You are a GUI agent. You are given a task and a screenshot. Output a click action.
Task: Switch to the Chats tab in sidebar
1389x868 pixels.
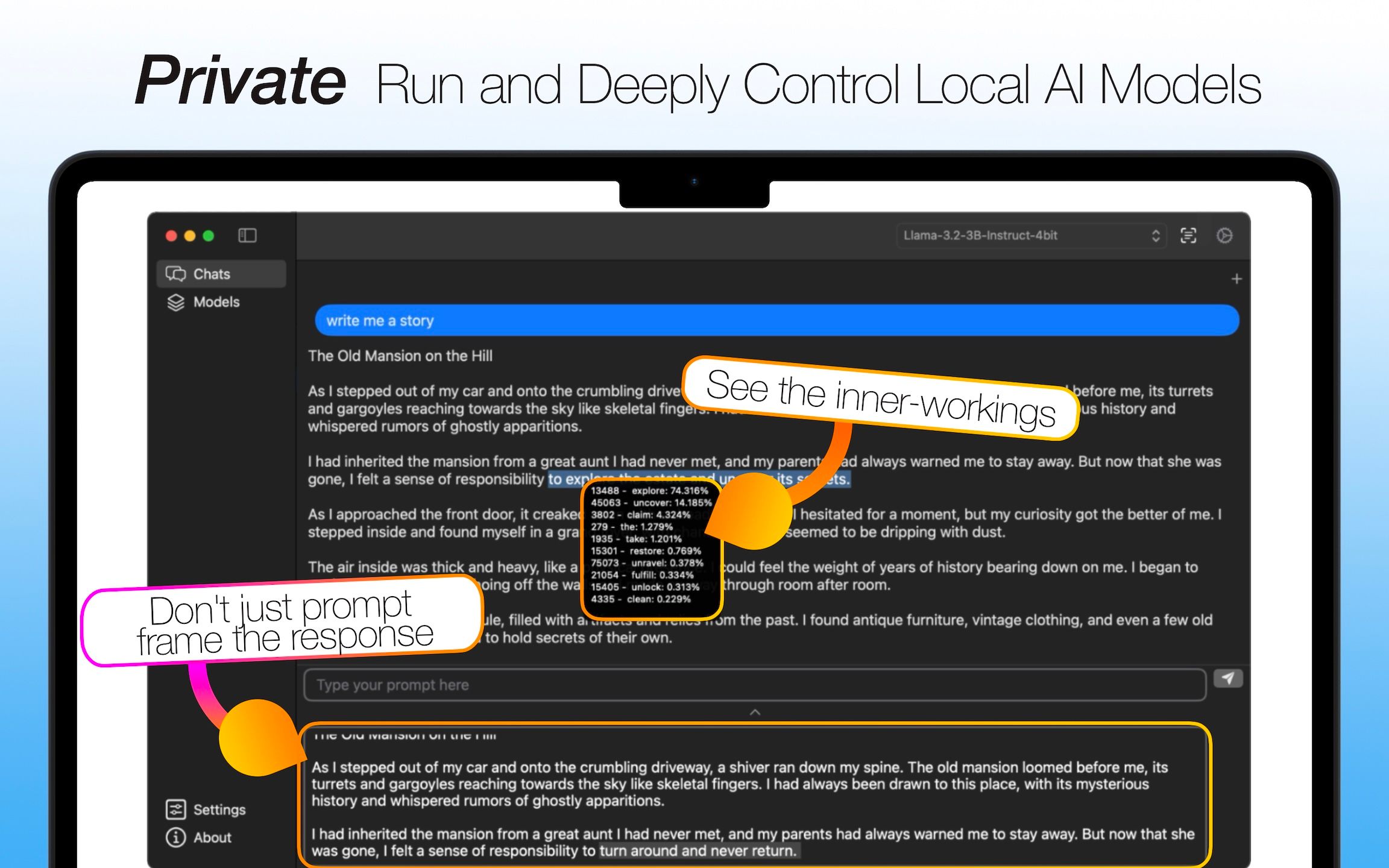[x=211, y=274]
